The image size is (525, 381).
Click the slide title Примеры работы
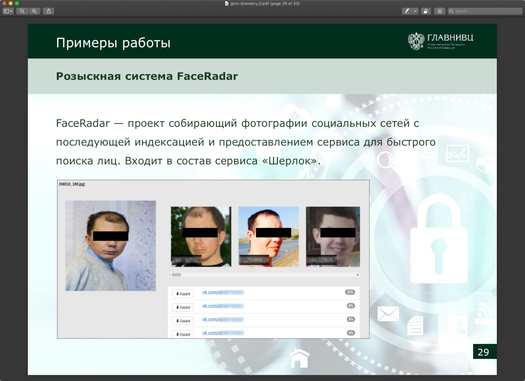pyautogui.click(x=113, y=43)
